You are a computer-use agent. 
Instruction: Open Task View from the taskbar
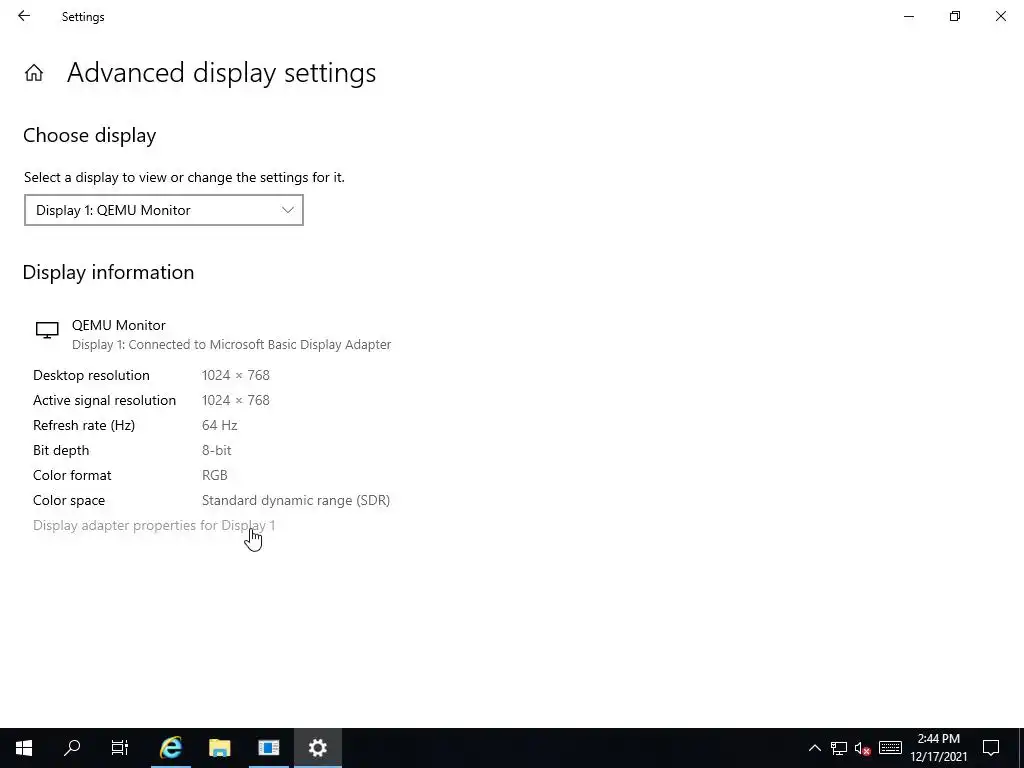point(120,748)
